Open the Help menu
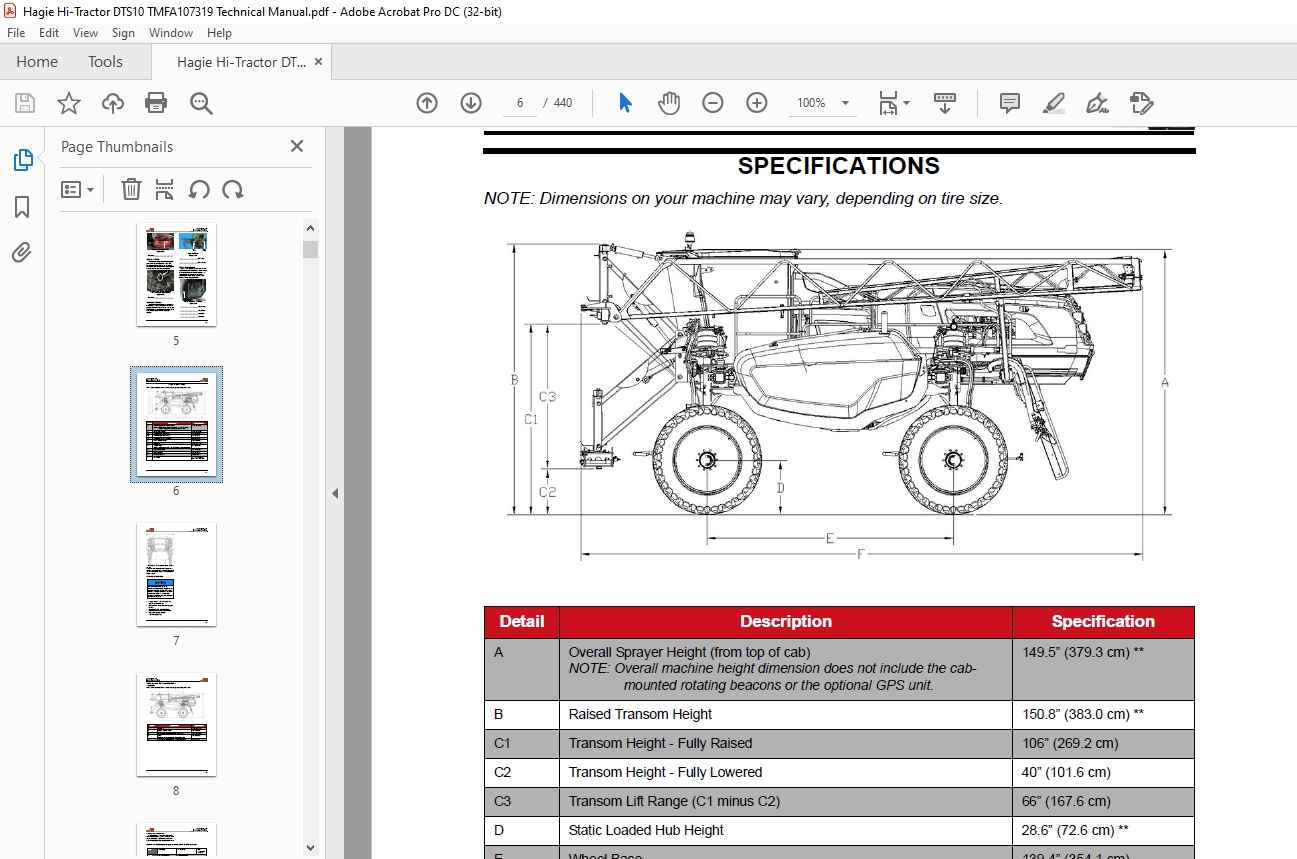This screenshot has width=1297, height=859. pos(219,33)
